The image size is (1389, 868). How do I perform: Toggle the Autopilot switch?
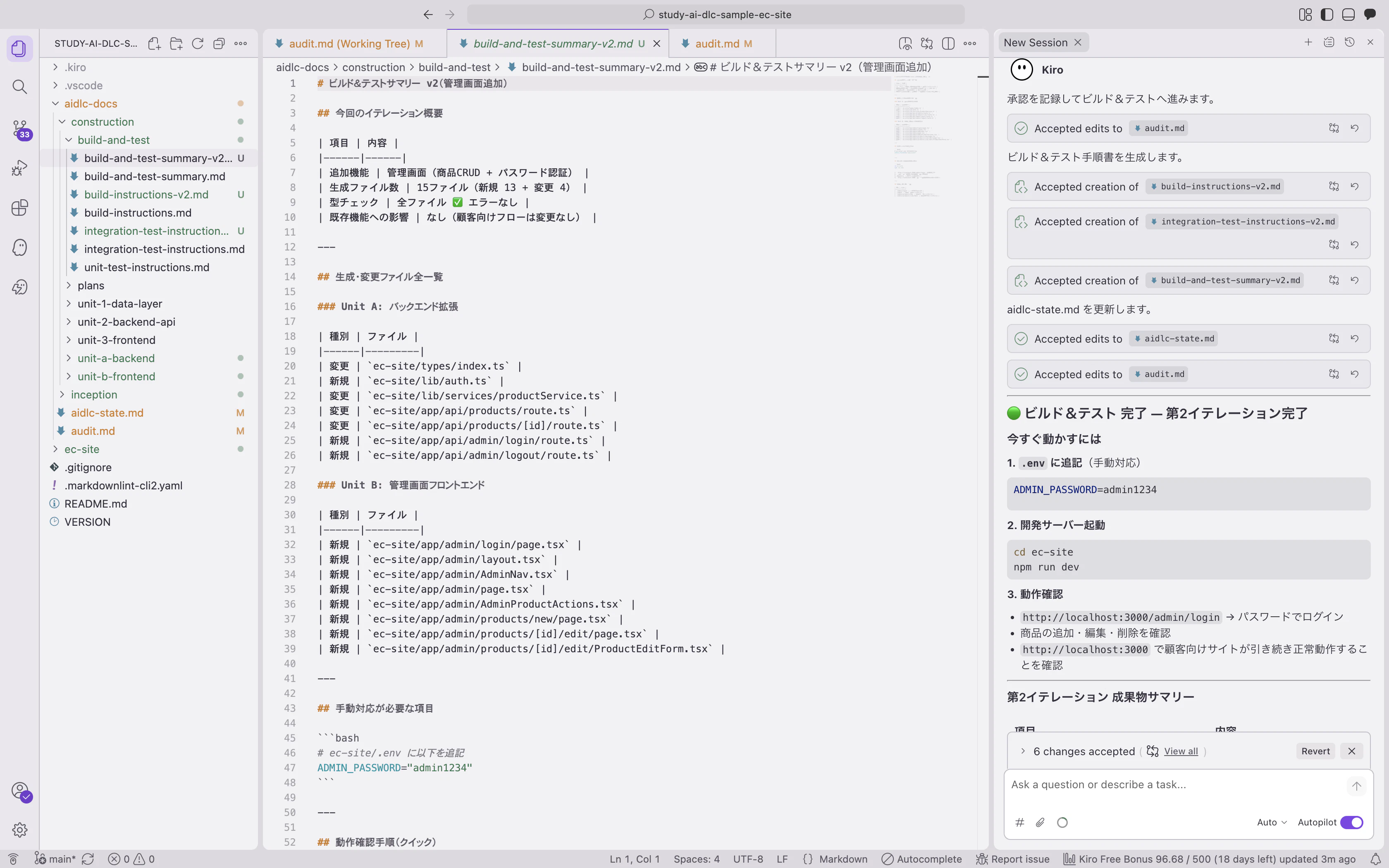[1352, 822]
